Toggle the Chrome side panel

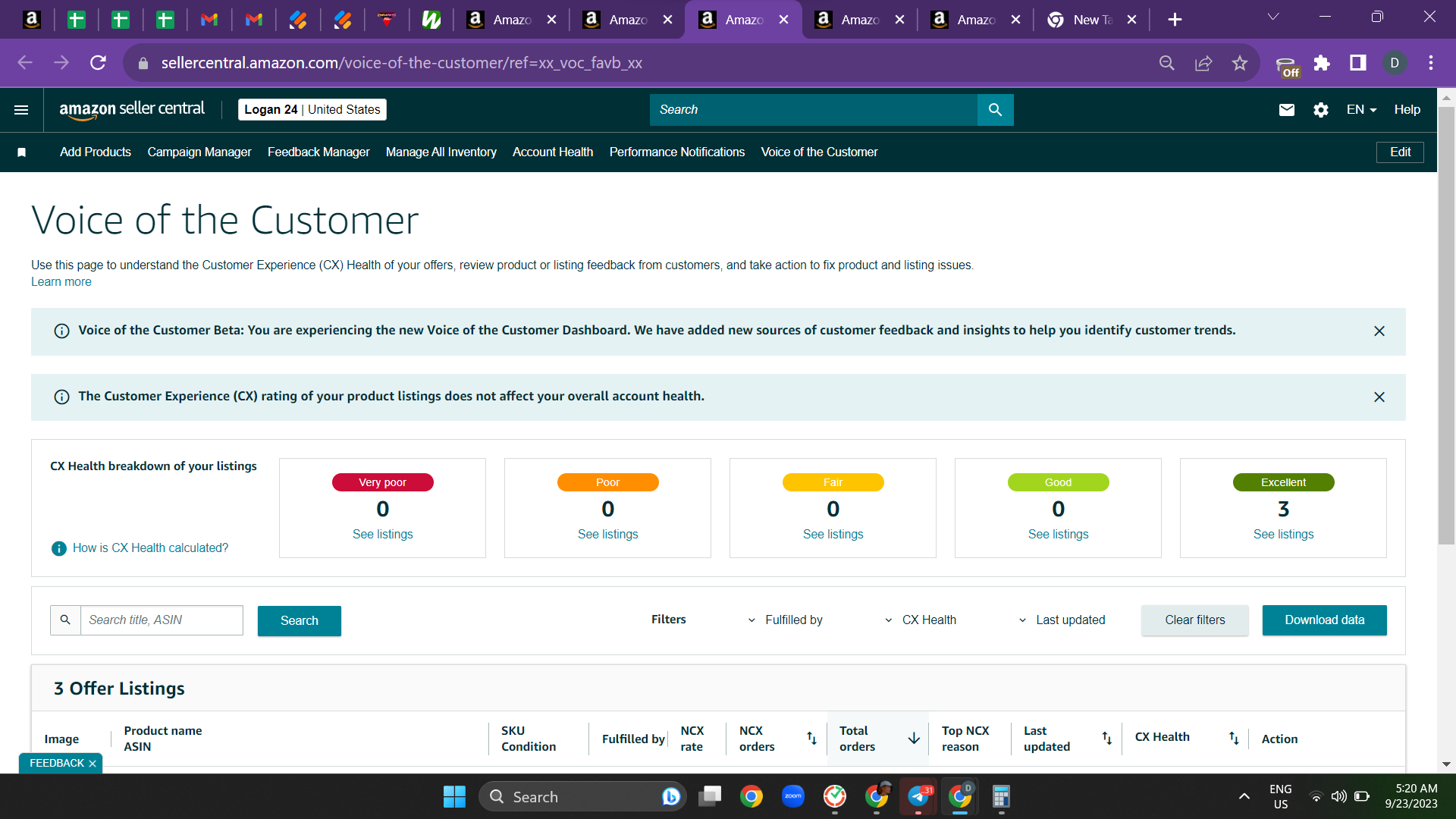[1358, 63]
